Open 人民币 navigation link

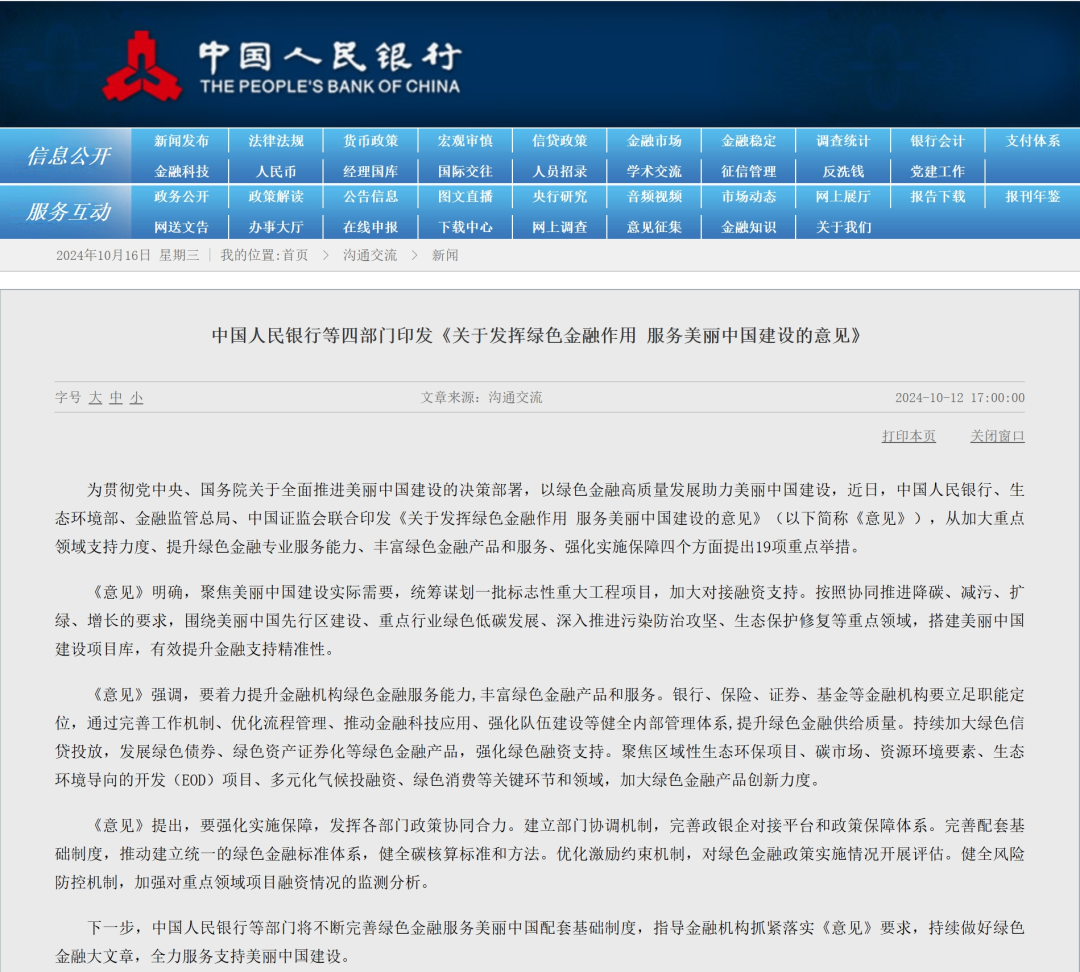point(276,172)
